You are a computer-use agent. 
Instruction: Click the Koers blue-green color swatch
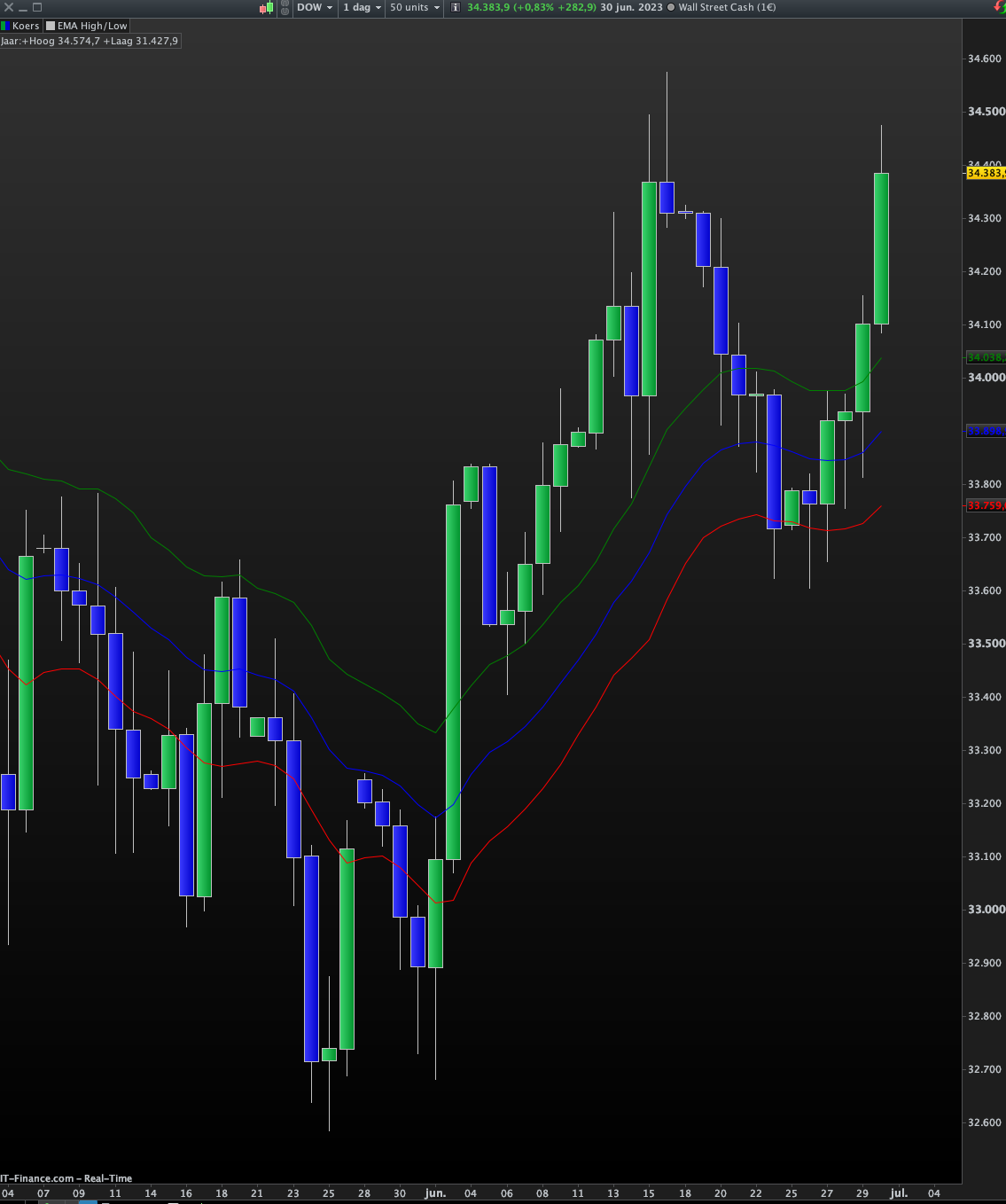(x=5, y=26)
